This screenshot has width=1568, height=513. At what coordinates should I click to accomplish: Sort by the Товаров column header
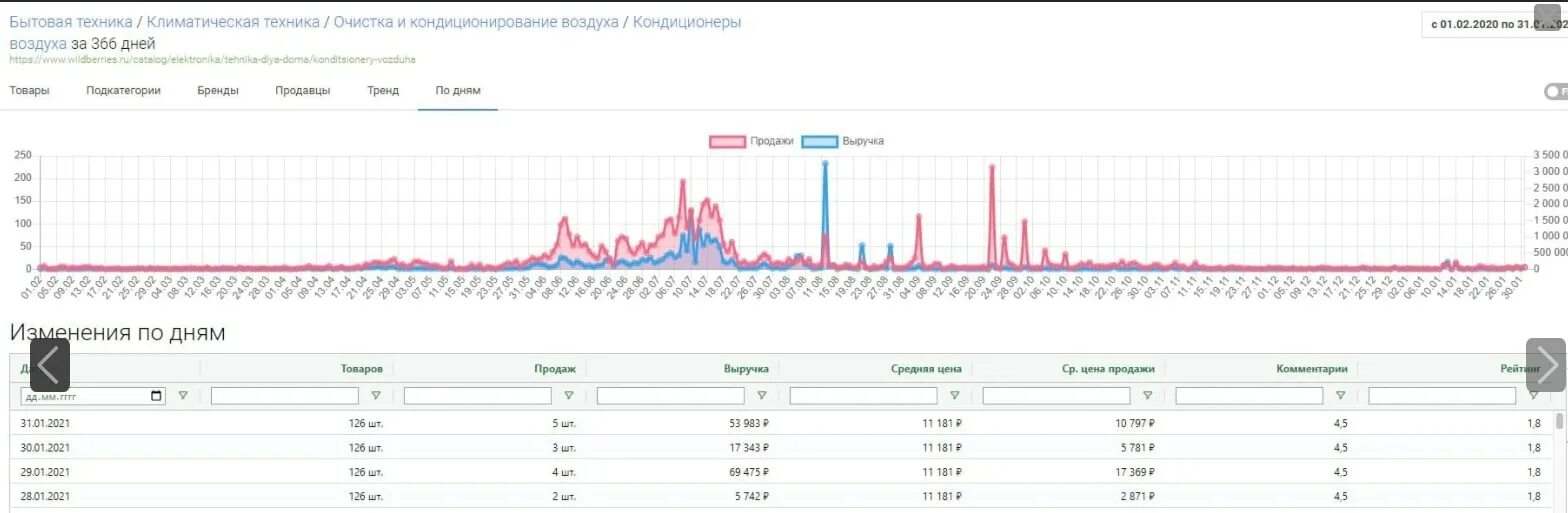[x=362, y=369]
